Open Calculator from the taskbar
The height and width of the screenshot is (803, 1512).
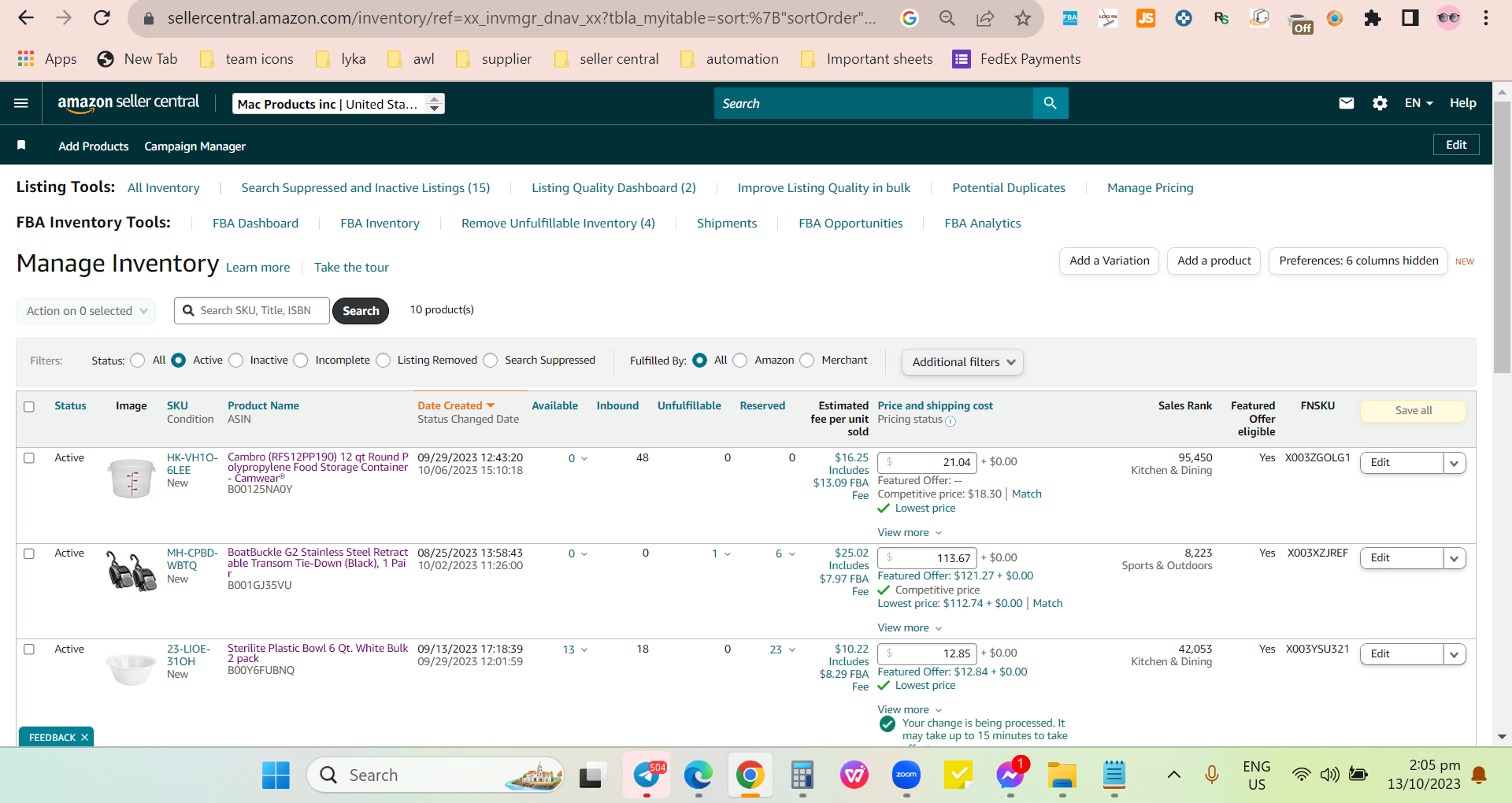pyautogui.click(x=802, y=775)
